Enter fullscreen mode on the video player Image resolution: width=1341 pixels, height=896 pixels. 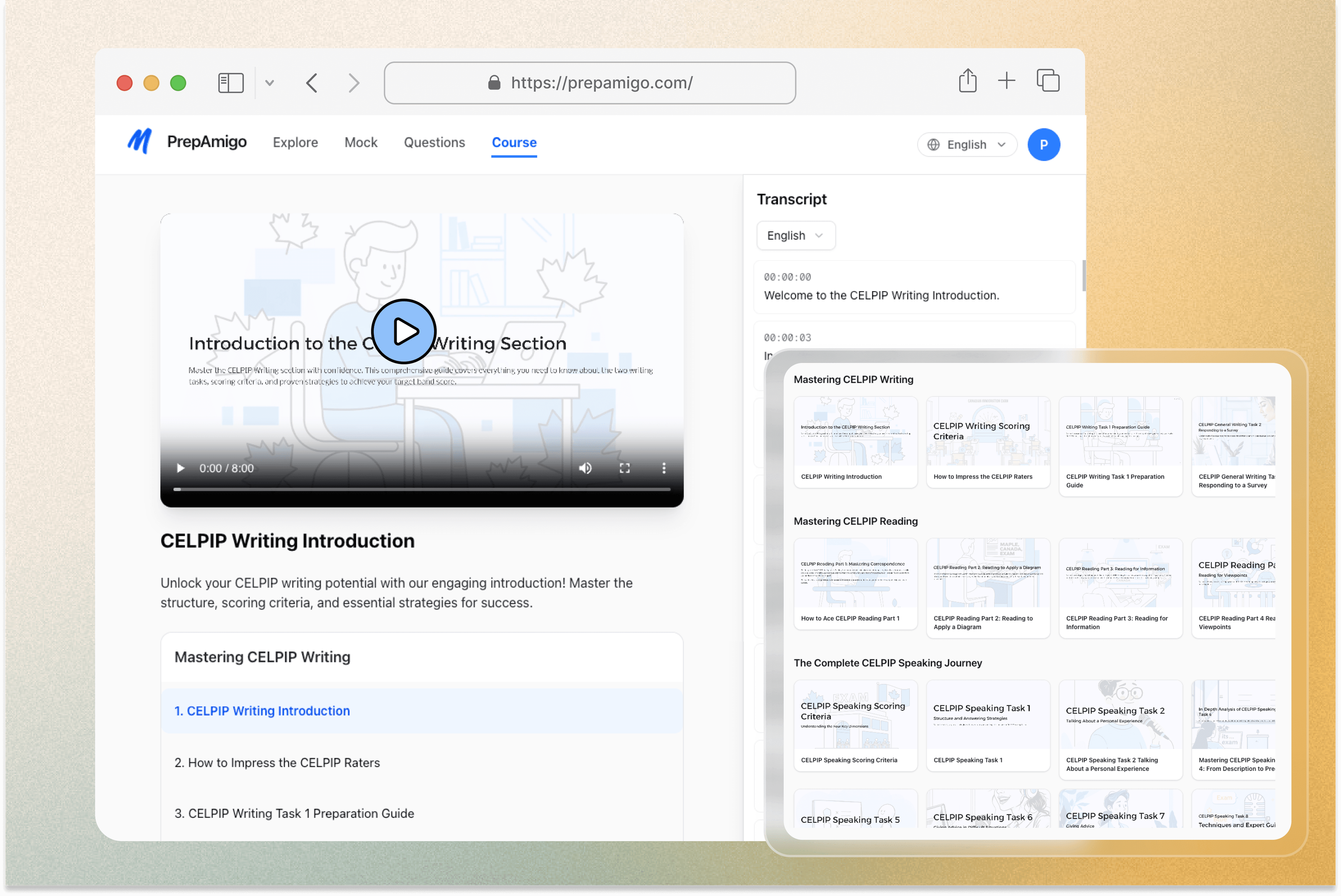[624, 468]
